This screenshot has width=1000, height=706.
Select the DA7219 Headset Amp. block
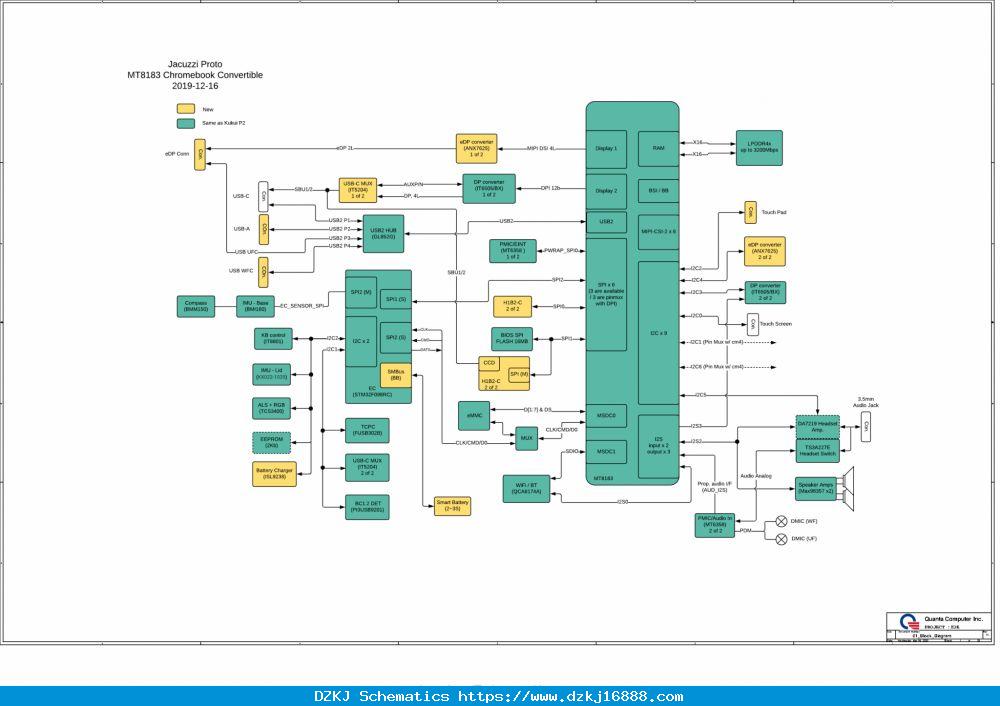click(x=818, y=427)
